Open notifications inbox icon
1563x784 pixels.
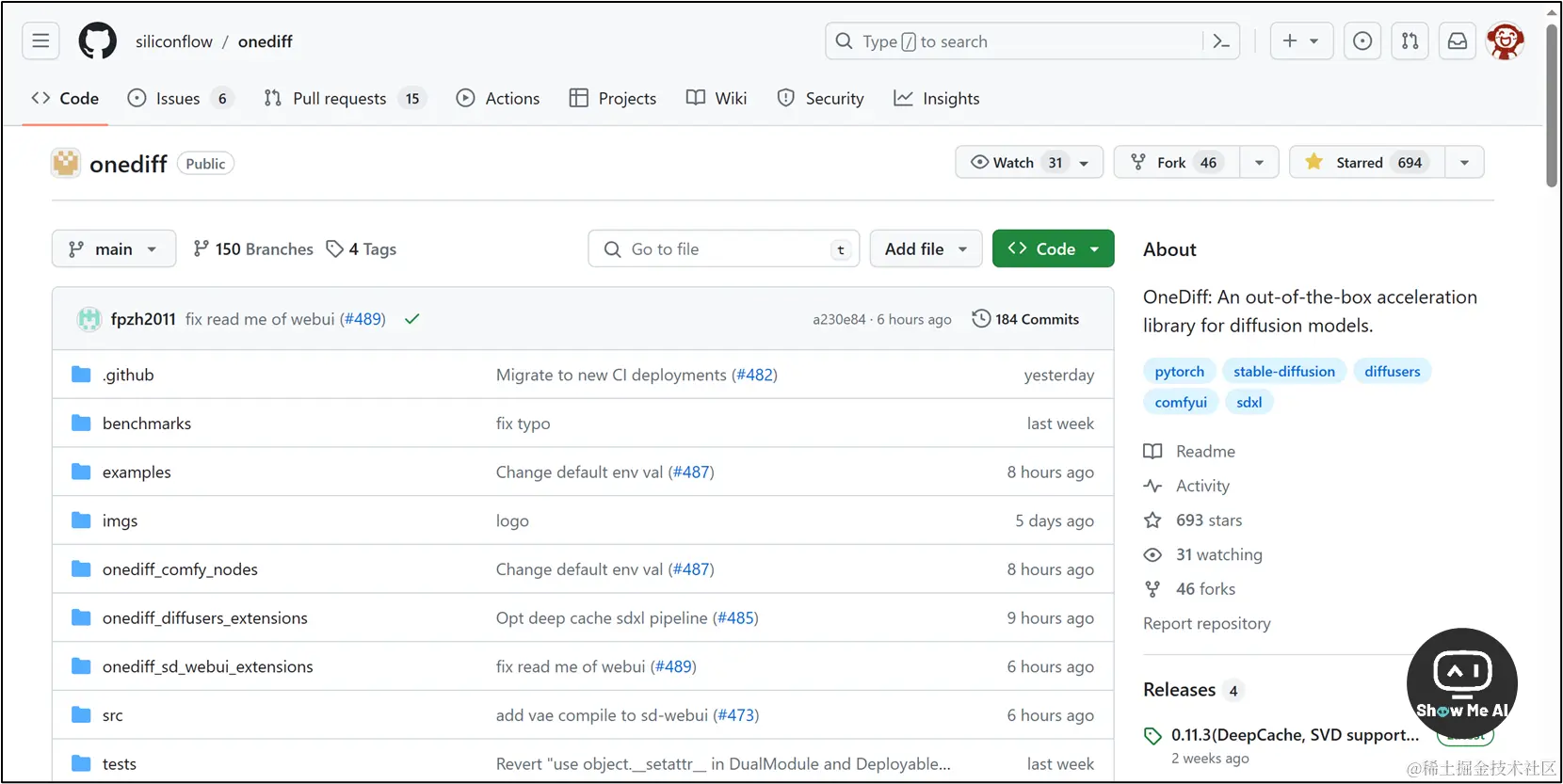(x=1458, y=41)
